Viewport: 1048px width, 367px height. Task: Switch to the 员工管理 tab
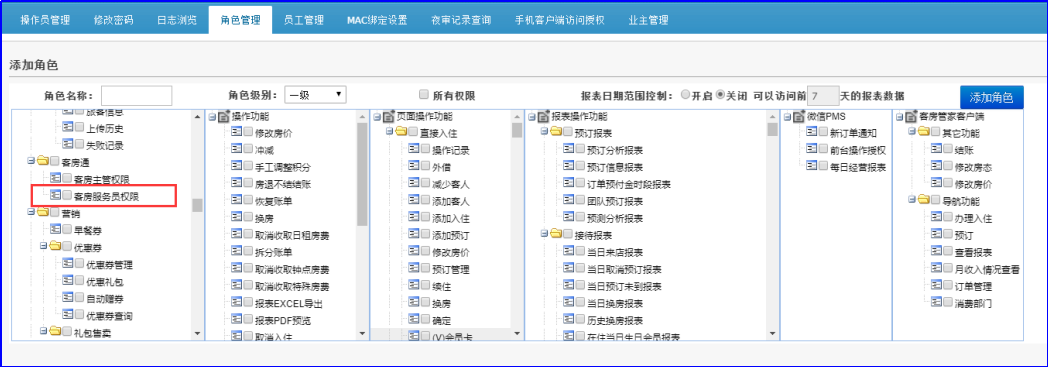(x=303, y=20)
